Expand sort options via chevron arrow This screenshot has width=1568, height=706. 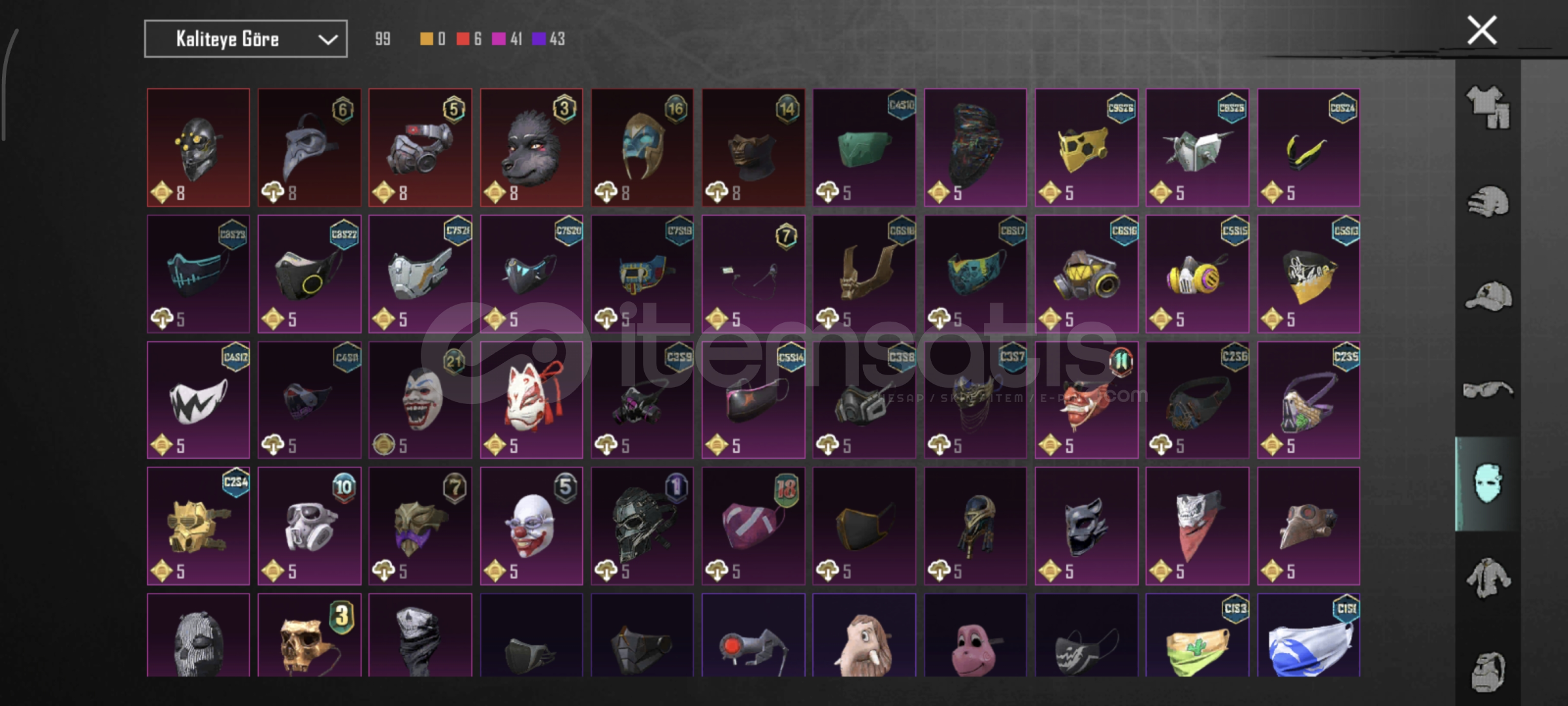[327, 40]
